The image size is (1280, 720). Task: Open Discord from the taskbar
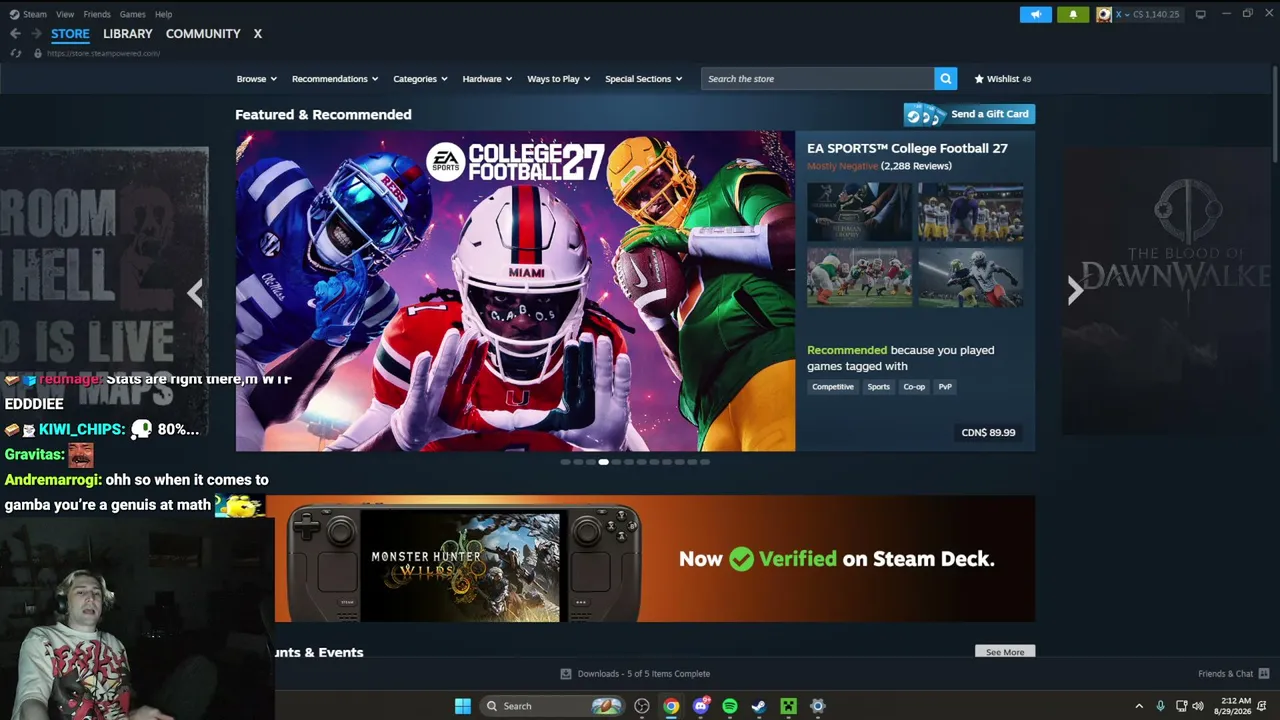701,706
